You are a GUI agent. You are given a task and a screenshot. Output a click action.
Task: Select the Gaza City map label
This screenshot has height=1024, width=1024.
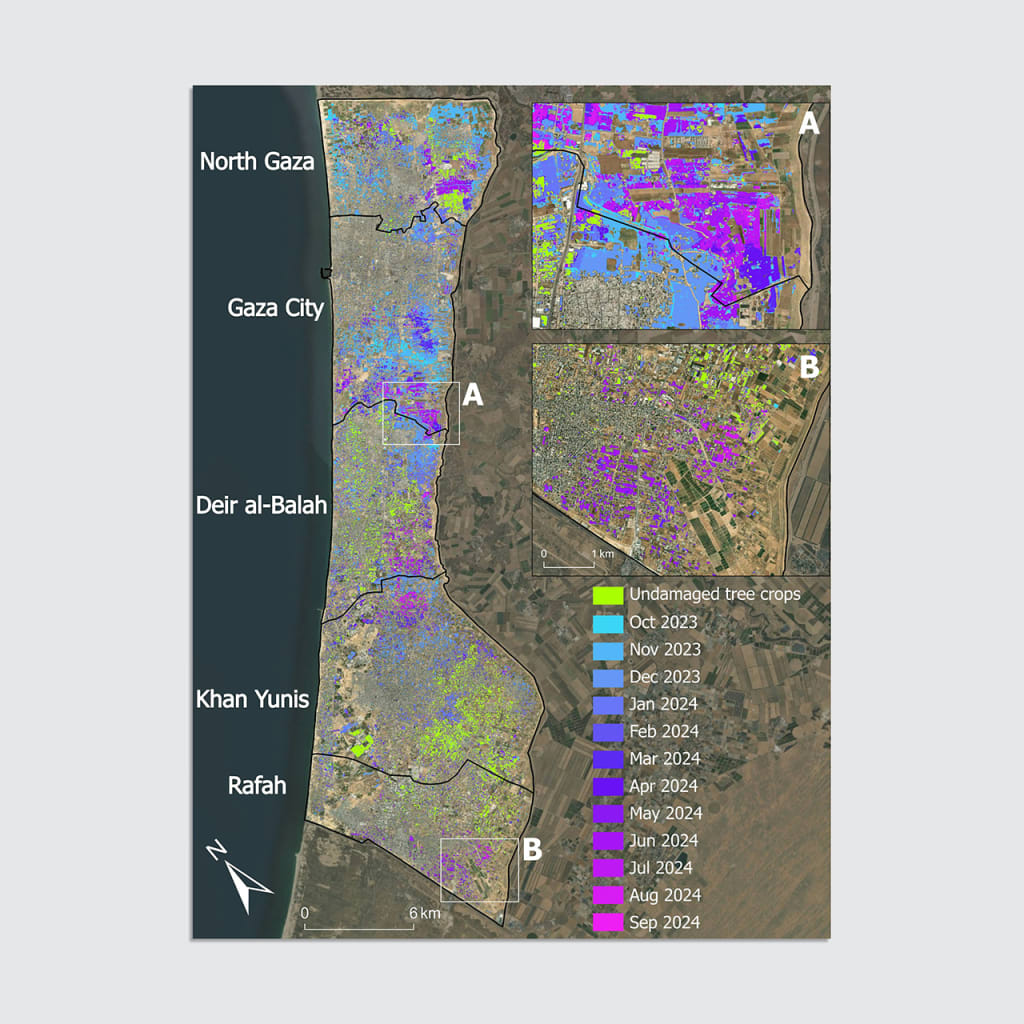coord(275,308)
